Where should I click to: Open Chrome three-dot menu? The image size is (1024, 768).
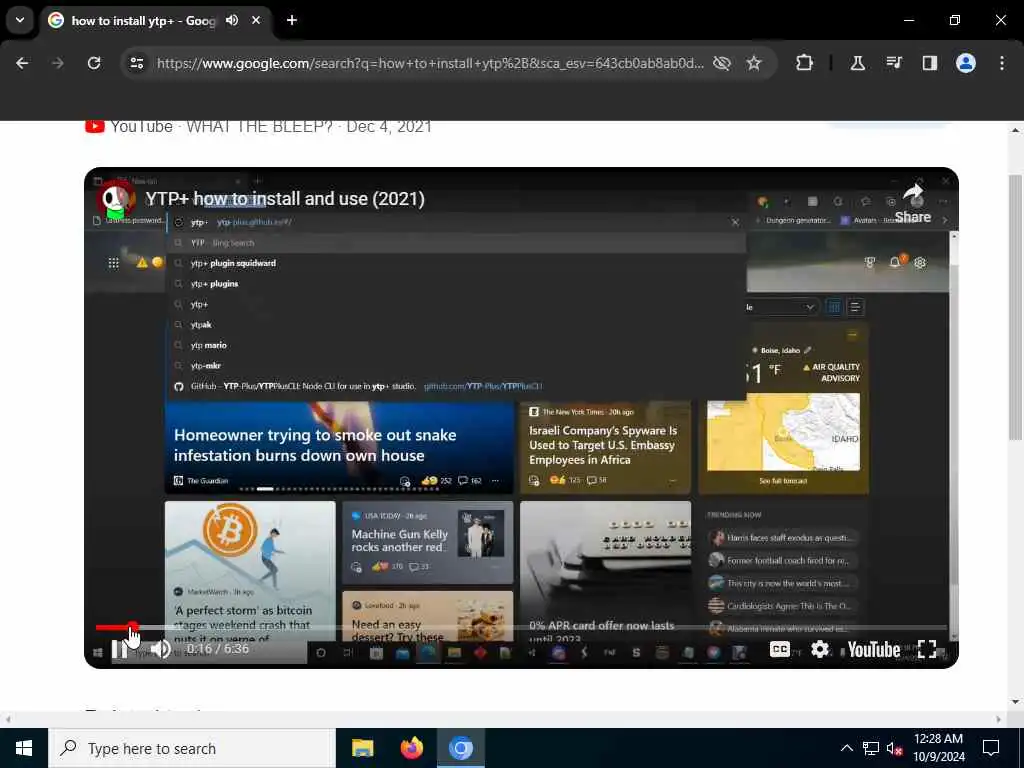[1002, 63]
